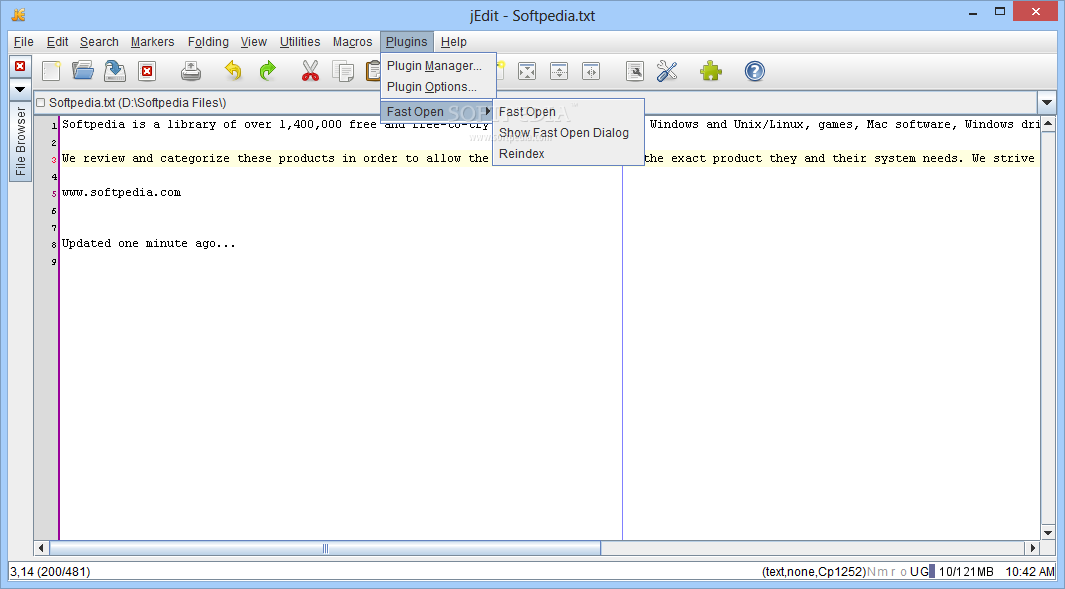Open the Help menu

(454, 42)
